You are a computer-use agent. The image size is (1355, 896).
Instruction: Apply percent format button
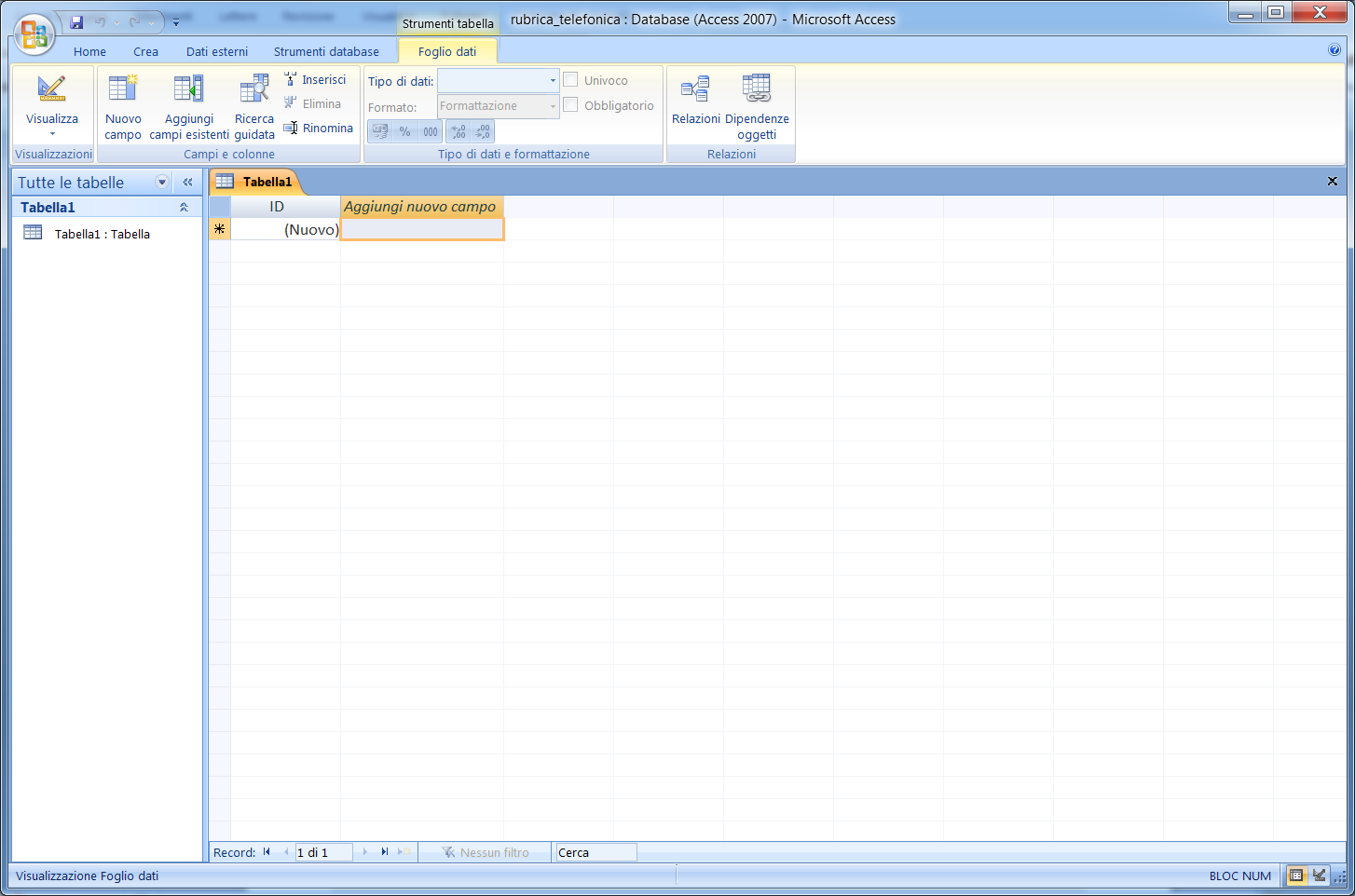(404, 131)
